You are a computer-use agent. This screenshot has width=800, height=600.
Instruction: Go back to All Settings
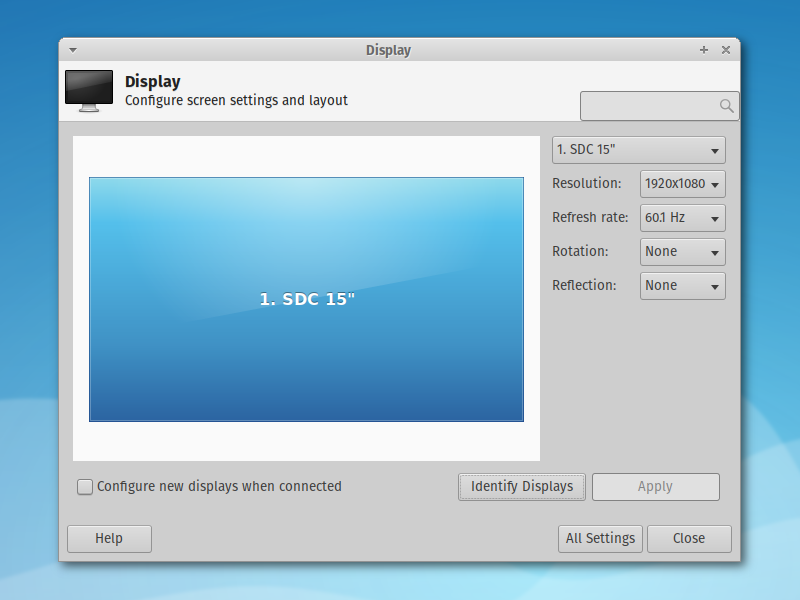tap(600, 538)
